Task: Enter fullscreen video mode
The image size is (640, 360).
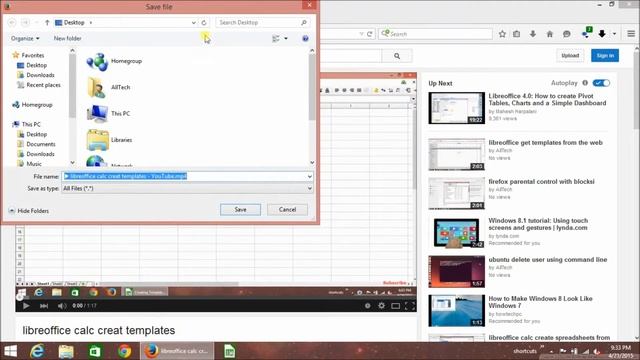Action: (409, 305)
